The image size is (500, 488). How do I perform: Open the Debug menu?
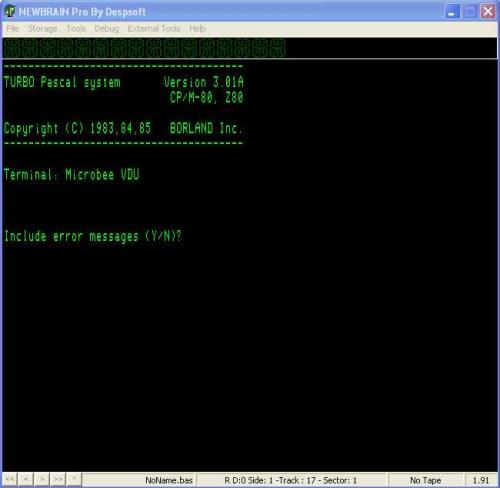(107, 29)
